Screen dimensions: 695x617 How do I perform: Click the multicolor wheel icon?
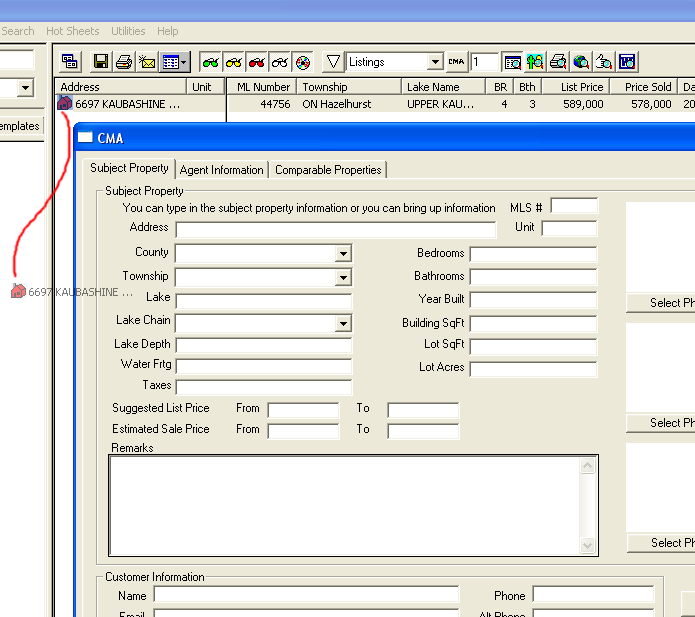point(303,62)
